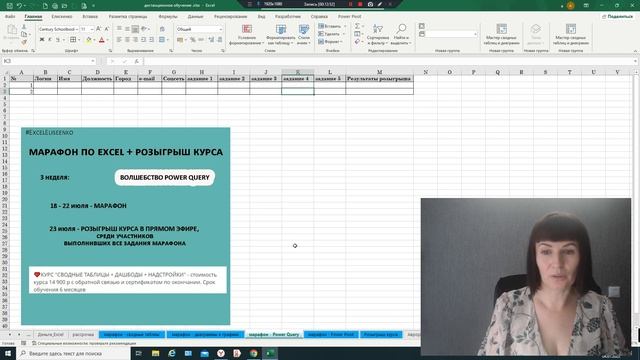Open the Розыгрыш курса sheet tab

(381, 335)
